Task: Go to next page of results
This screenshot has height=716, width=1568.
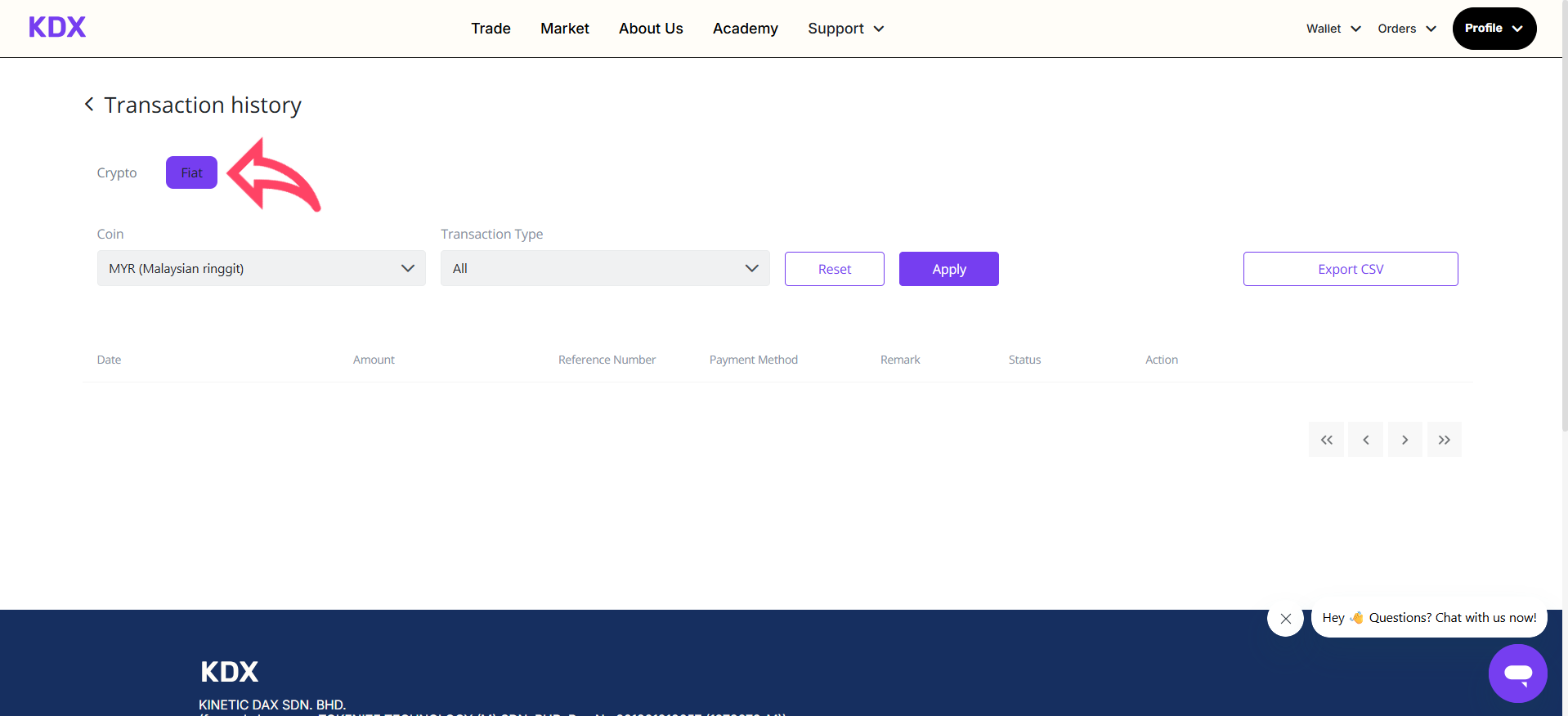Action: pyautogui.click(x=1404, y=440)
